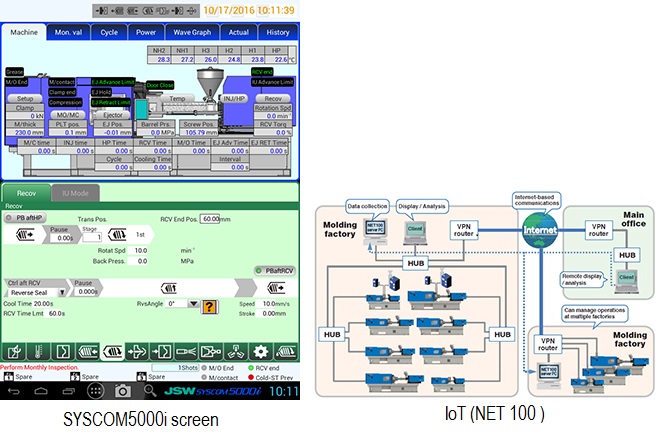Image resolution: width=663 pixels, height=438 pixels.
Task: Click the Recov button on machine view
Action: [273, 99]
